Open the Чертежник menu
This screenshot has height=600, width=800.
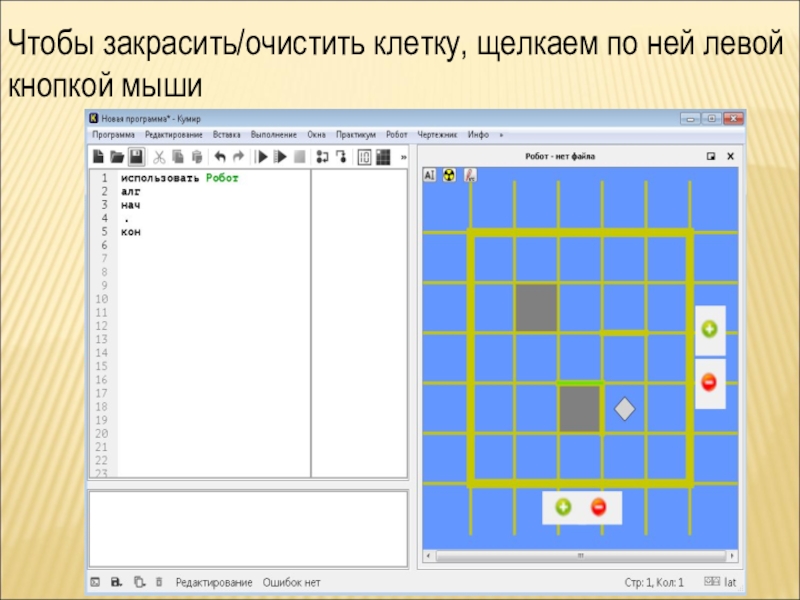pos(437,135)
